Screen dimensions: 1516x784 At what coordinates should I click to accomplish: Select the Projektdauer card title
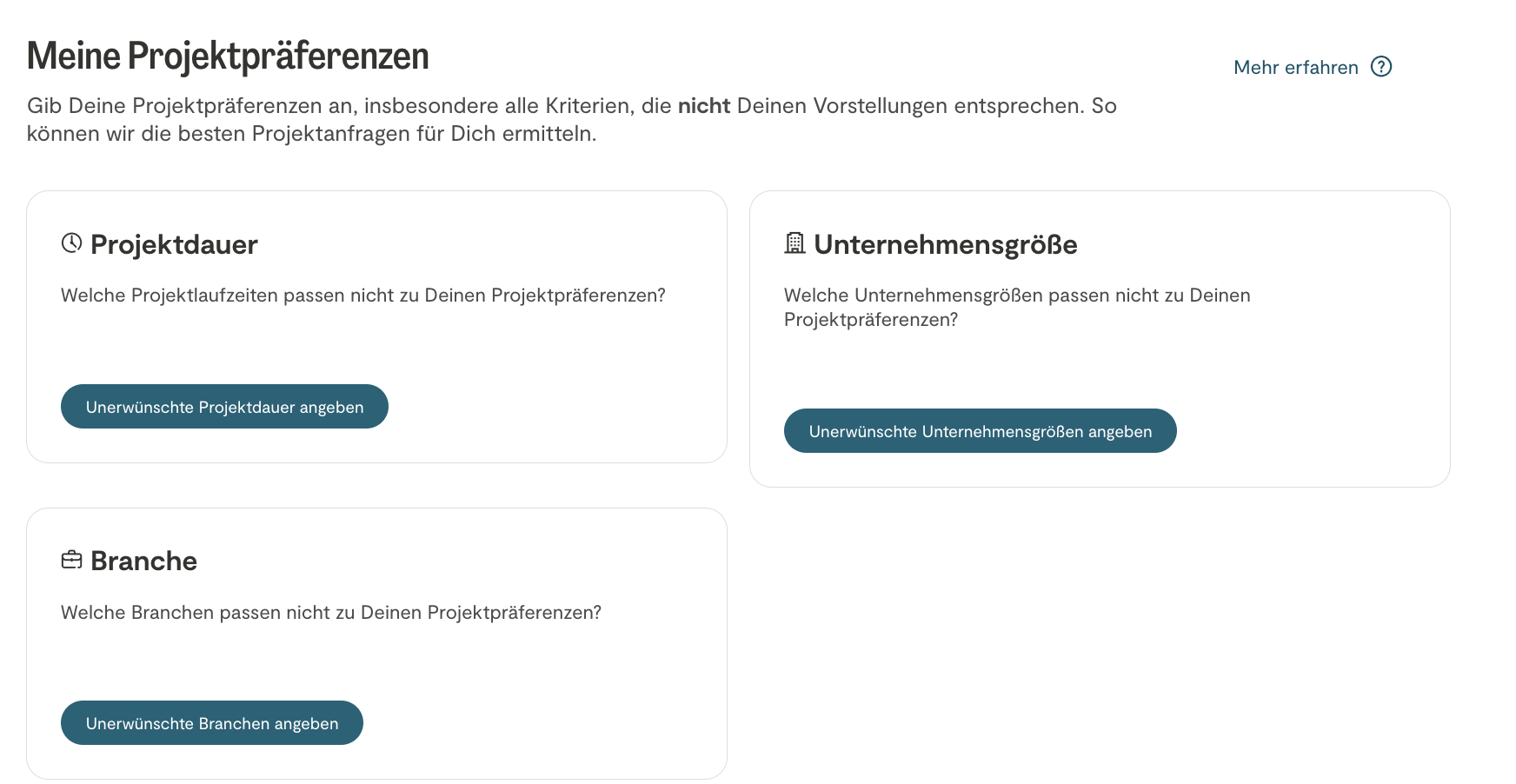click(174, 245)
